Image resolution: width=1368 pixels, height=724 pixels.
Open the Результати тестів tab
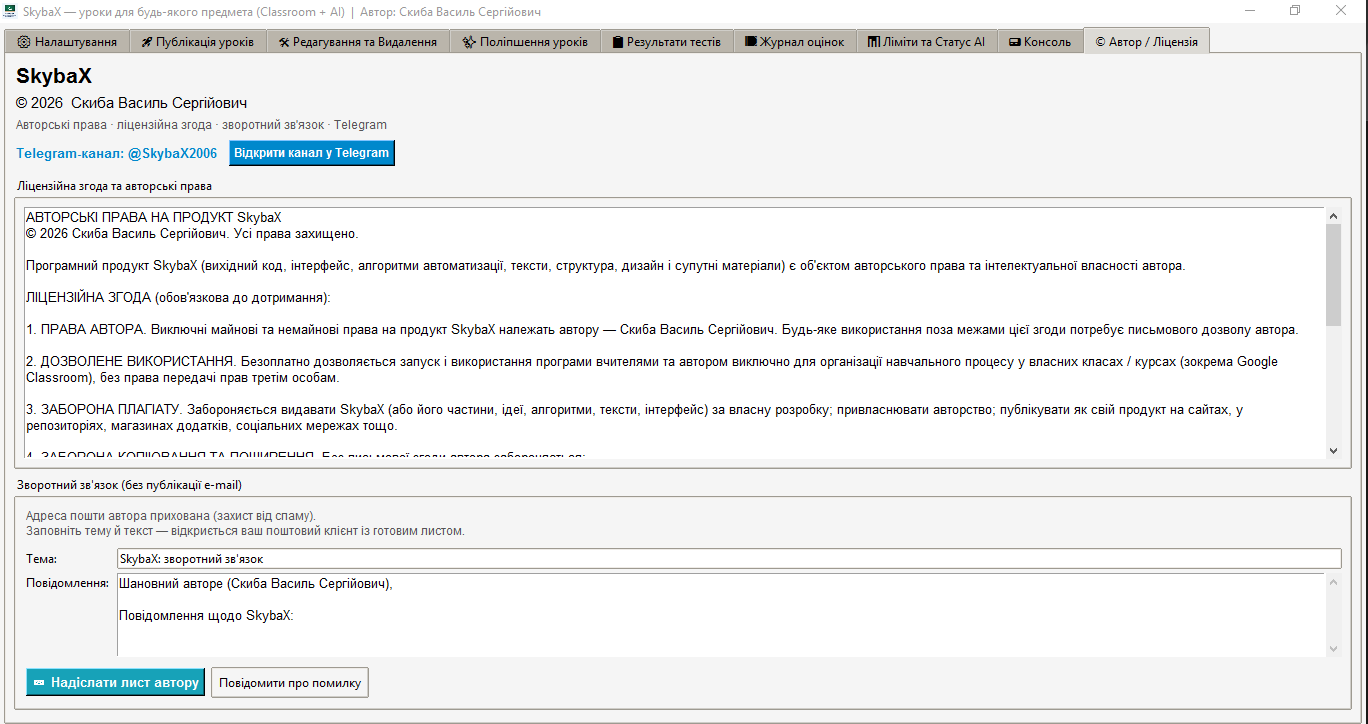(667, 42)
